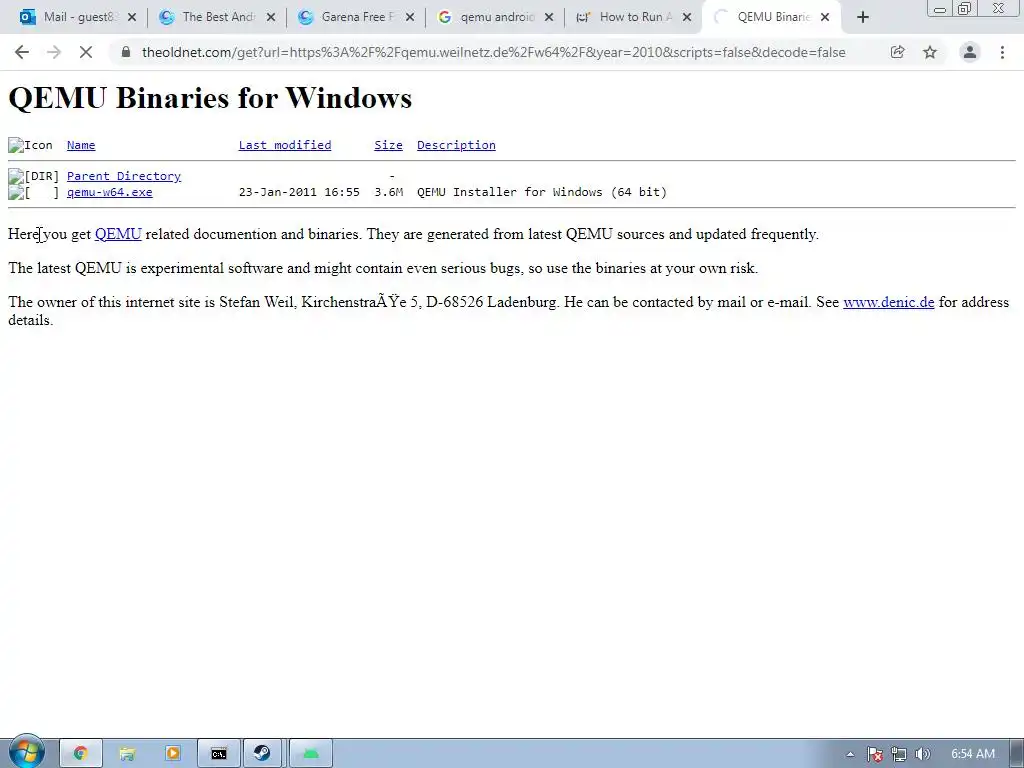Screen dimensions: 1024x768
Task: Open the QEMU link in paragraph
Action: pos(118,234)
